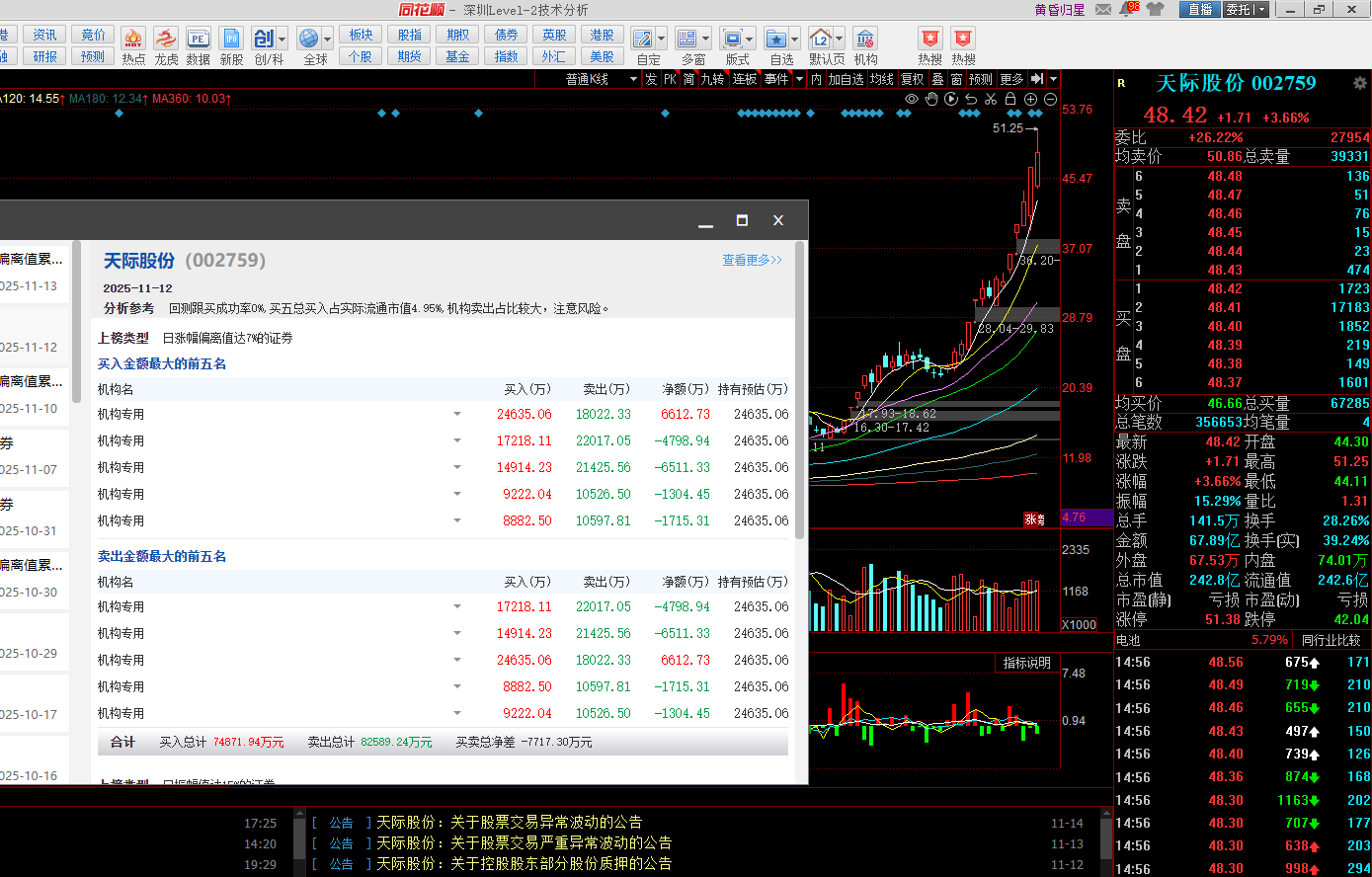Toggle 窗 window mode
Screen dimensions: 1372x877
(x=956, y=79)
